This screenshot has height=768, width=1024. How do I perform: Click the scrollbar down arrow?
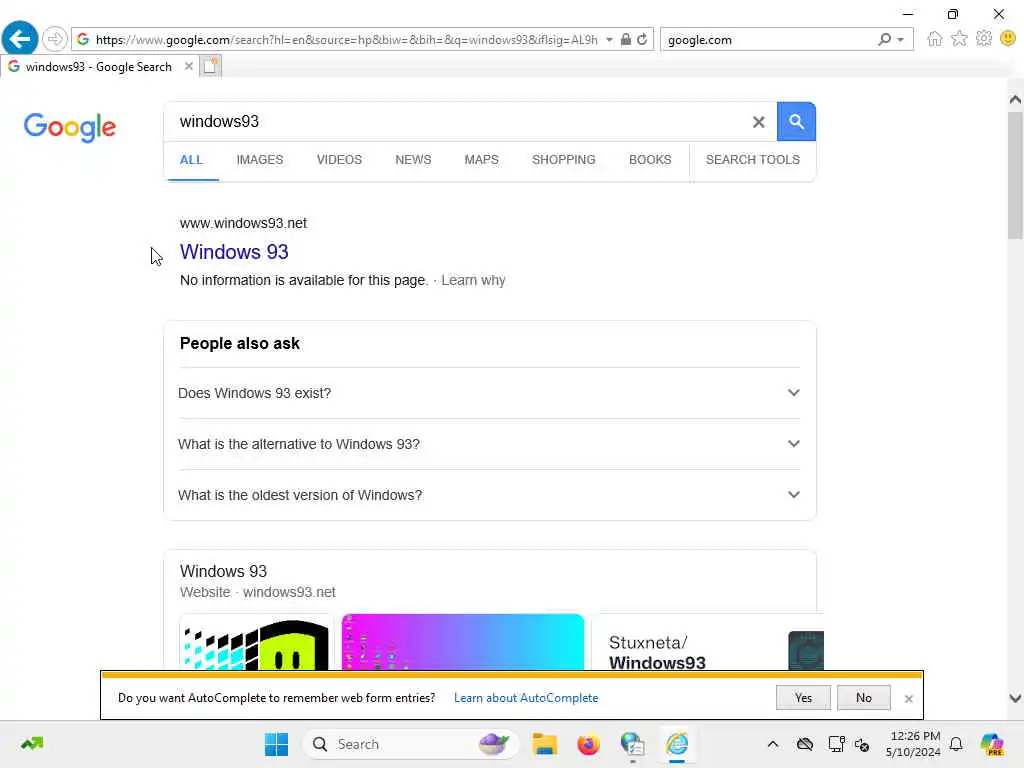(x=1015, y=698)
